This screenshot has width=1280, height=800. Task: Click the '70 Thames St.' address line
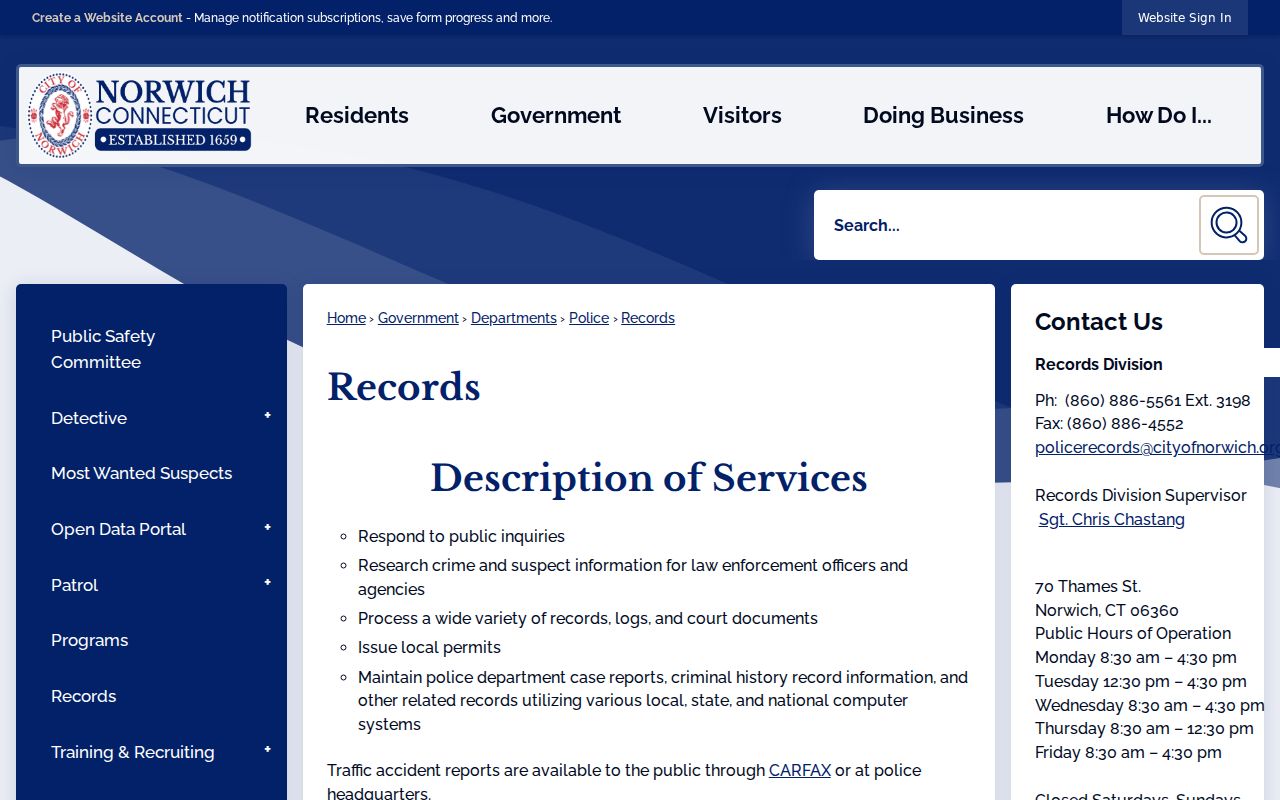pyautogui.click(x=1088, y=586)
